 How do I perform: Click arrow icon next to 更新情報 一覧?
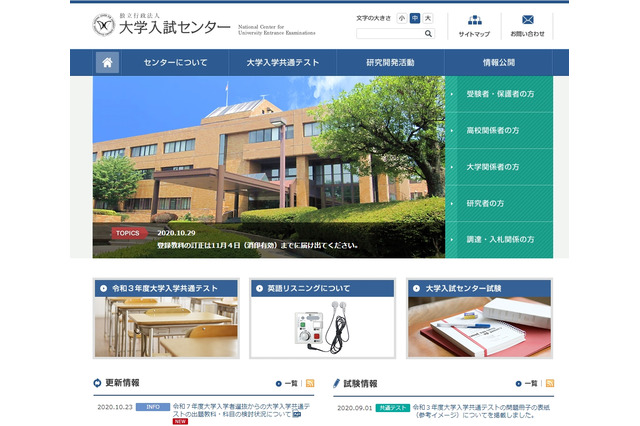point(278,384)
